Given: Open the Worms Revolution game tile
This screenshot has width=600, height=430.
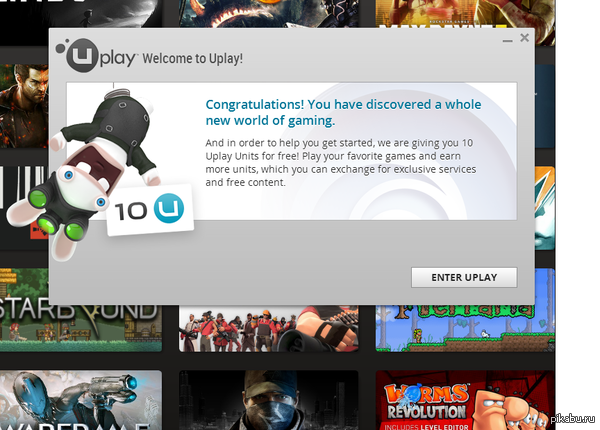Looking at the screenshot, I should 465,400.
